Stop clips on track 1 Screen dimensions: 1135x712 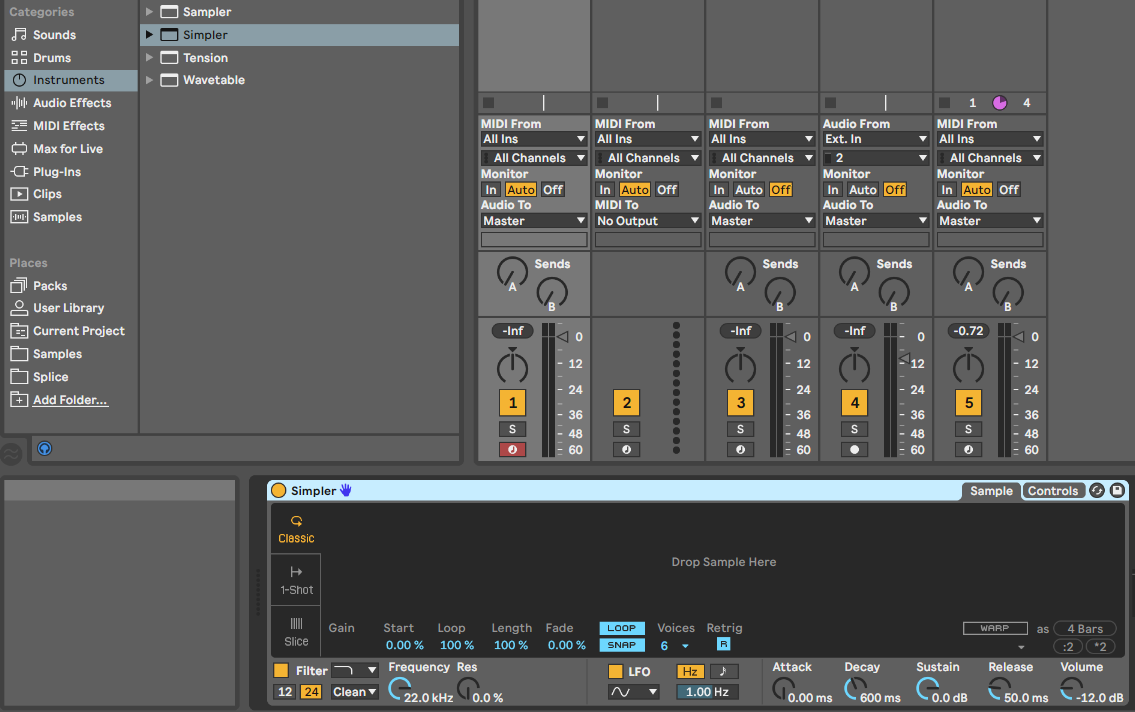pyautogui.click(x=489, y=103)
